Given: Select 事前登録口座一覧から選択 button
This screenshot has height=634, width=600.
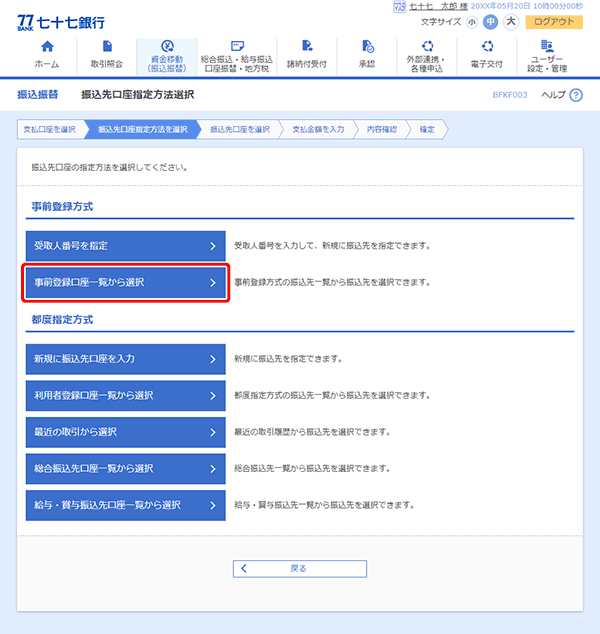Looking at the screenshot, I should [125, 282].
